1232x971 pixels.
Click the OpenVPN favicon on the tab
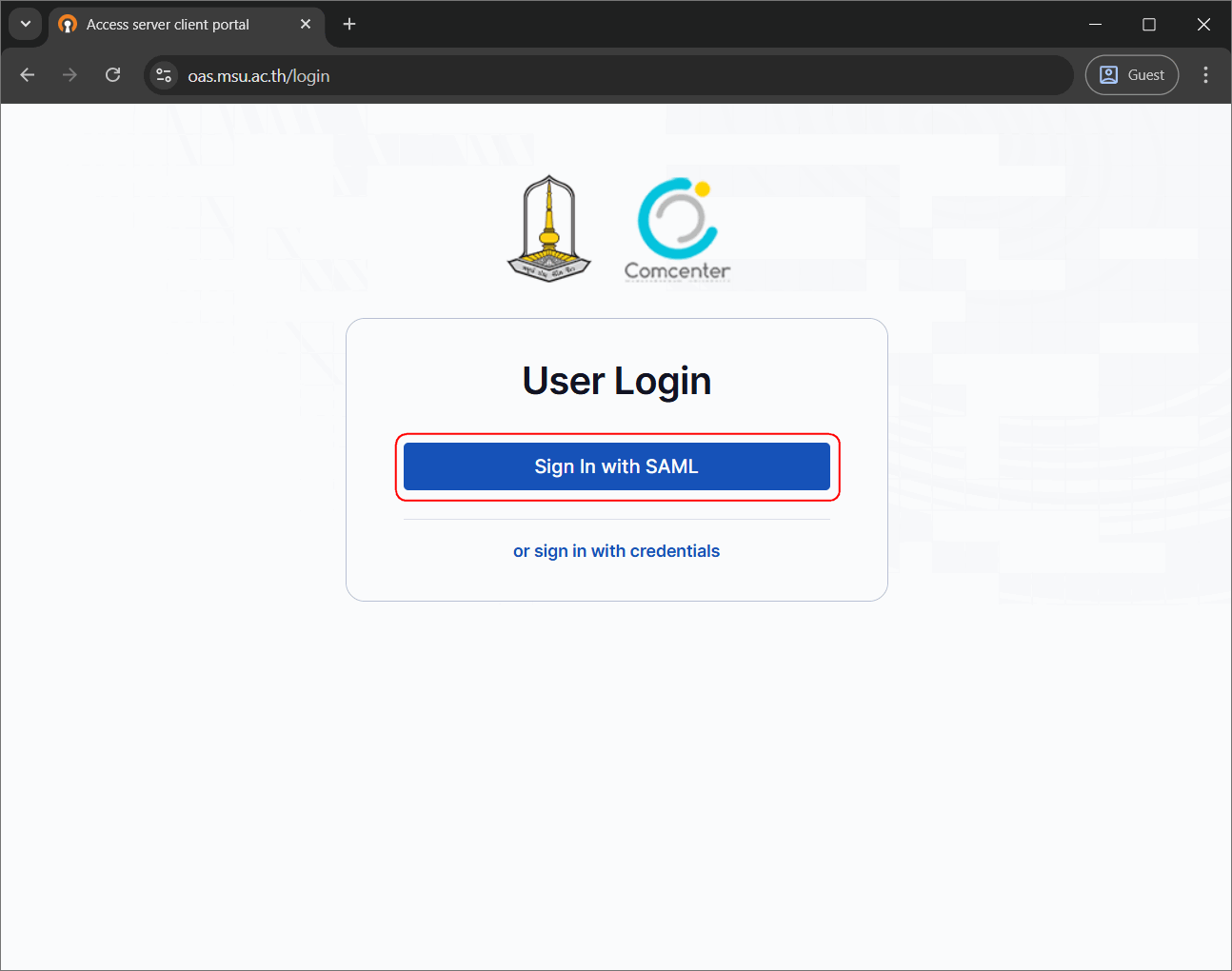tap(68, 25)
